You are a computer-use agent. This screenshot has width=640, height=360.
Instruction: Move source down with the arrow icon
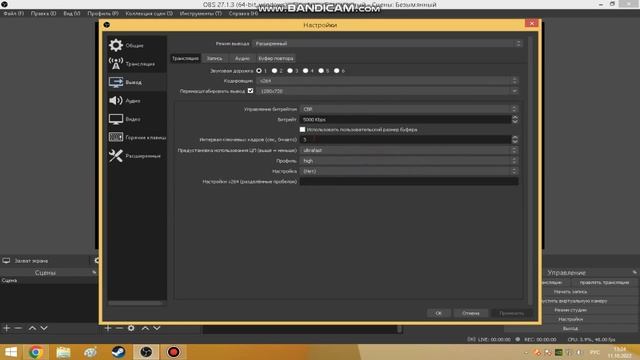(x=157, y=328)
